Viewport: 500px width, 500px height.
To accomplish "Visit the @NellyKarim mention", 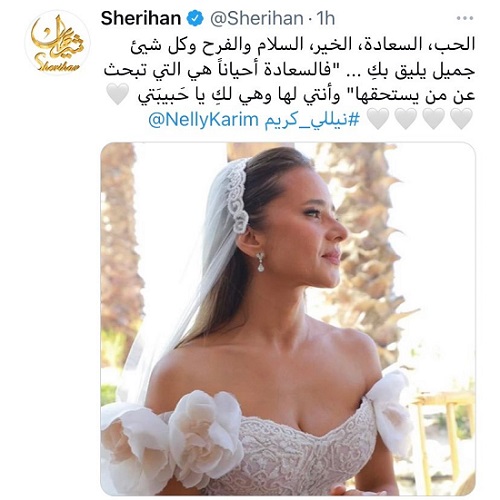I will coord(203,120).
